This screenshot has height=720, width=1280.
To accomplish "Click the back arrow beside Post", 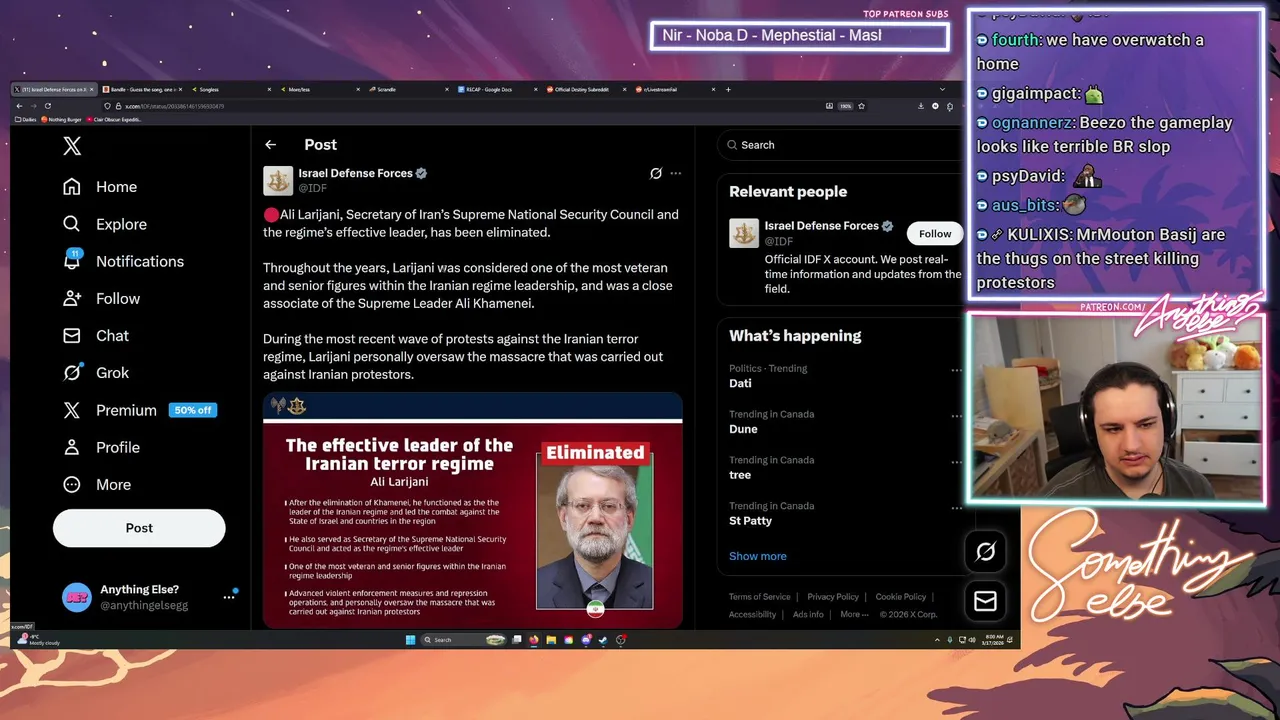I will point(270,145).
